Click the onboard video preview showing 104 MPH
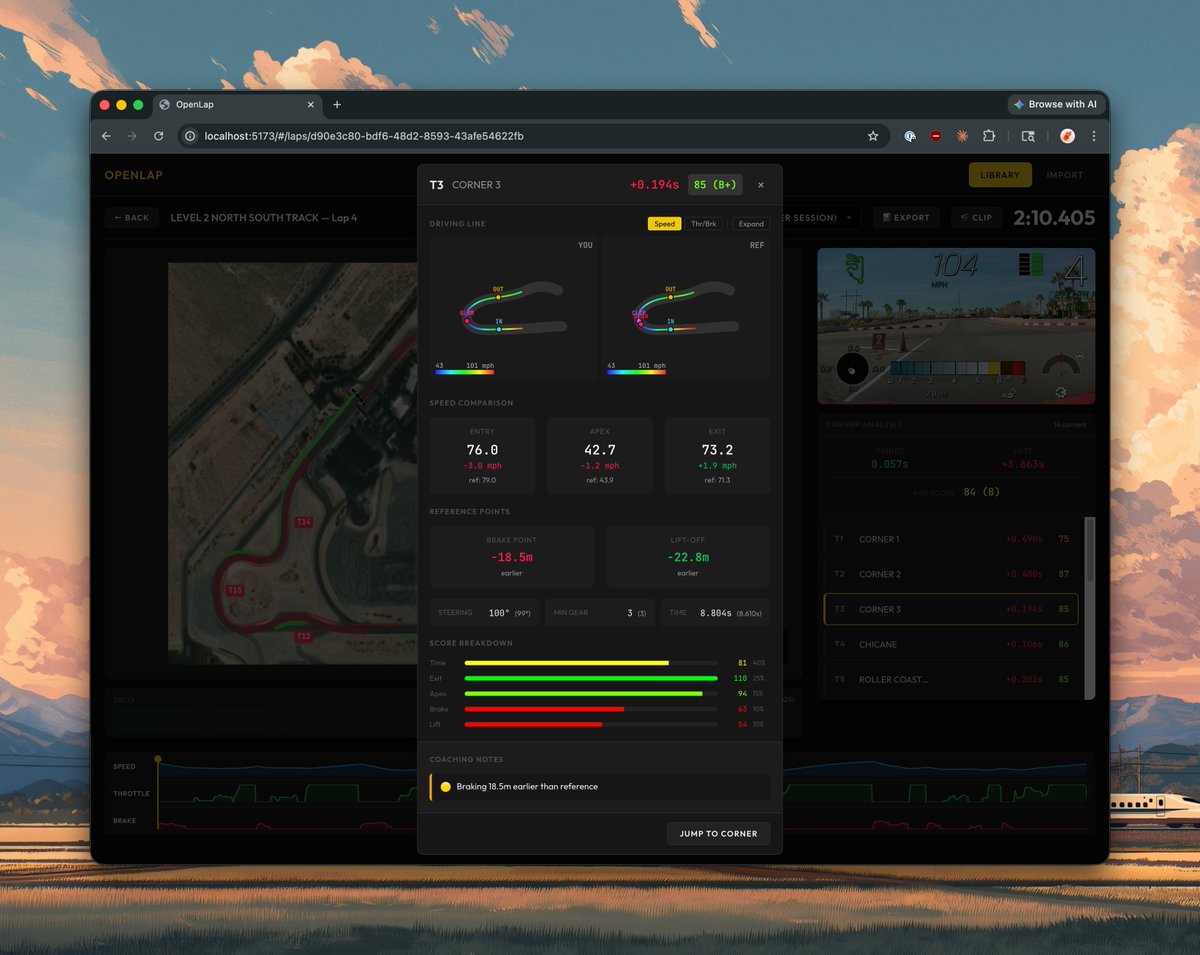 click(956, 325)
